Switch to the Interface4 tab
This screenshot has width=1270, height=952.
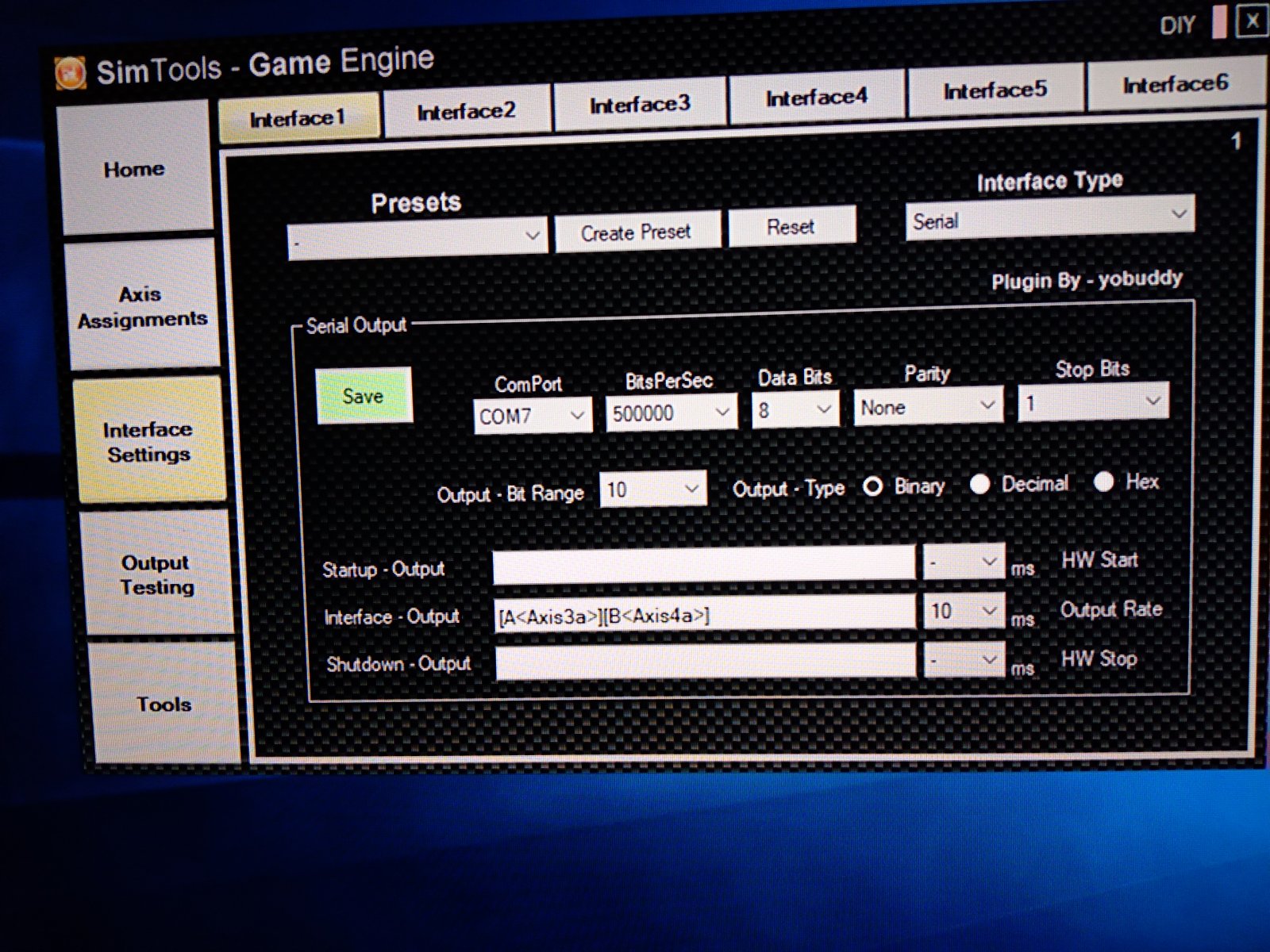[x=816, y=98]
